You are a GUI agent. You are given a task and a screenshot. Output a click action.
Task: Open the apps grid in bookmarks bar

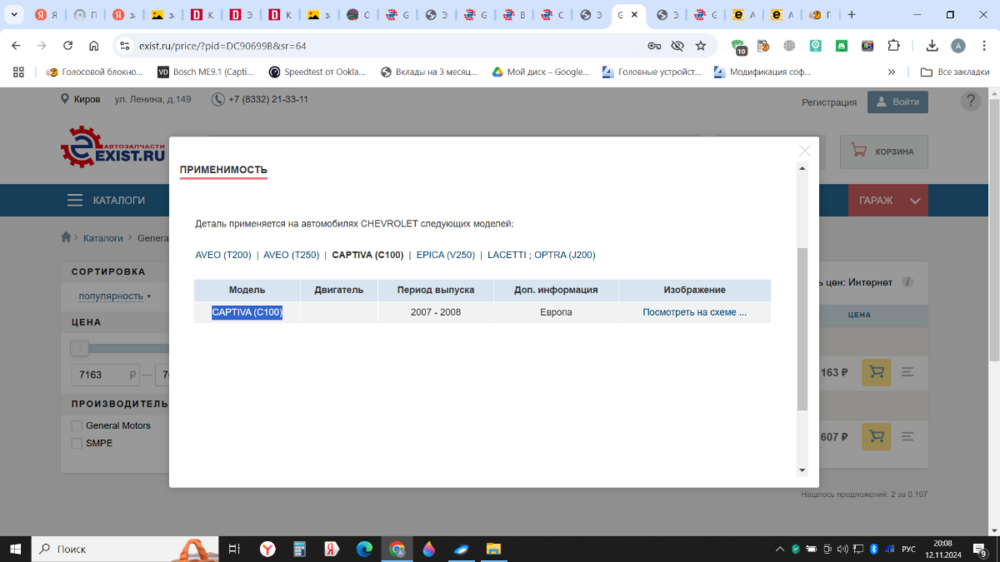[x=18, y=72]
